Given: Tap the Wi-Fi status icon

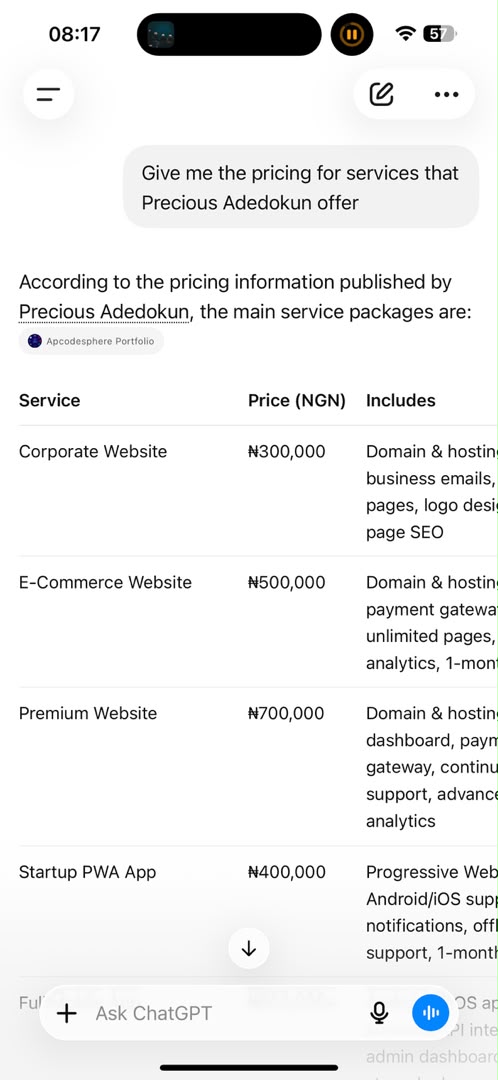Looking at the screenshot, I should click(x=406, y=33).
